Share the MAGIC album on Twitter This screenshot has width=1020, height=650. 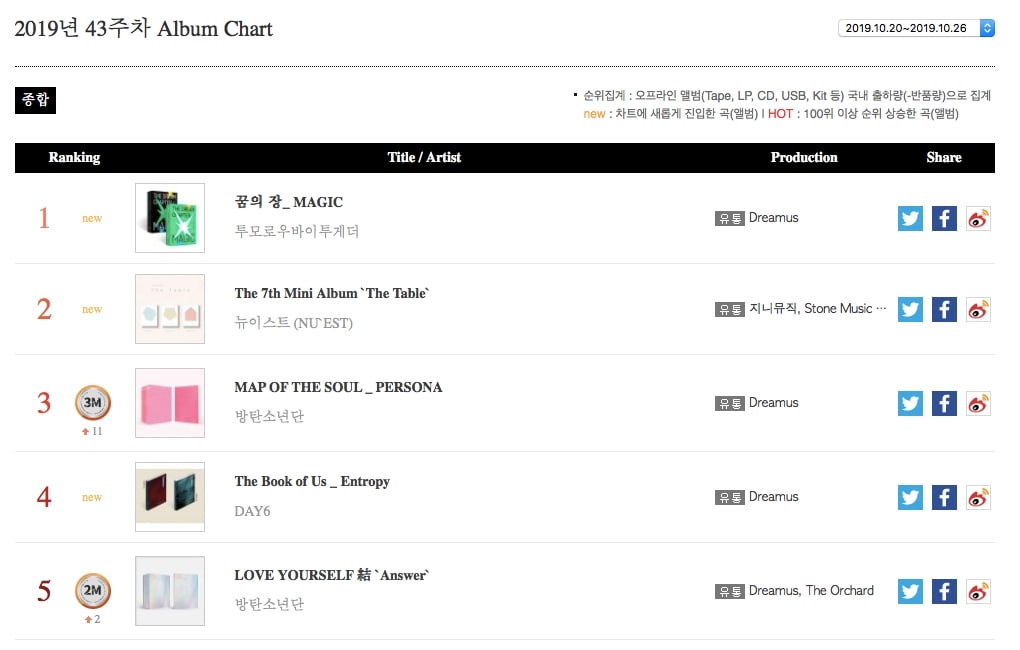click(910, 218)
